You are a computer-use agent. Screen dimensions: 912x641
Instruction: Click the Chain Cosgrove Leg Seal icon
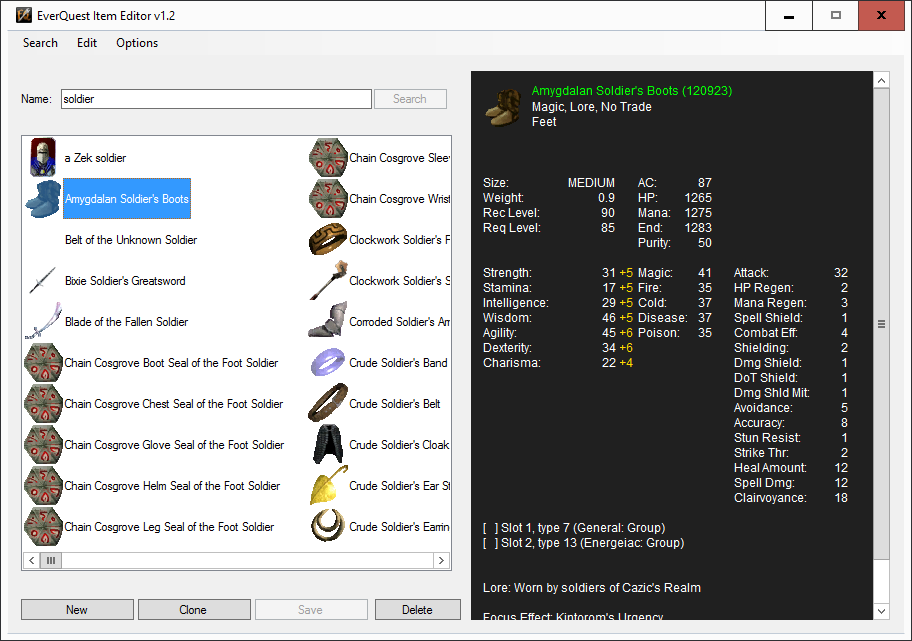point(43,527)
